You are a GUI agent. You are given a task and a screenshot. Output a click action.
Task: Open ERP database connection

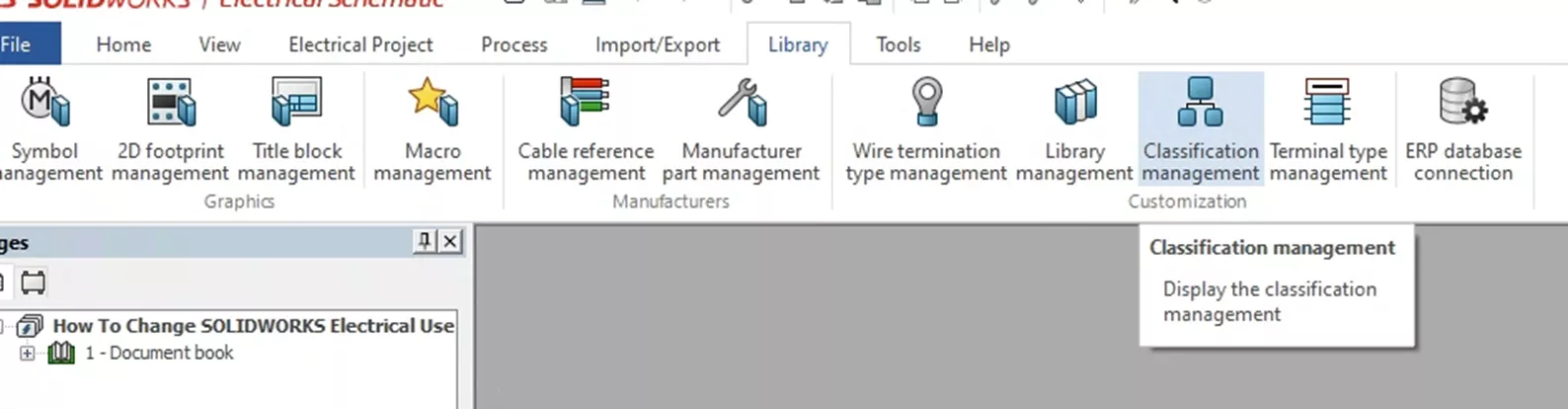1463,129
